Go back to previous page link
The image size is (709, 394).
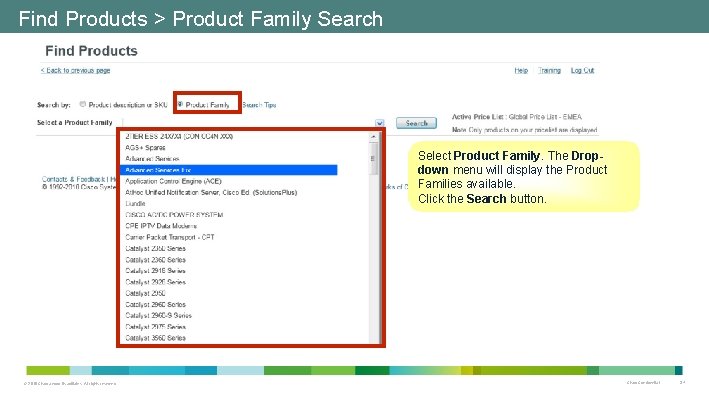tap(75, 70)
